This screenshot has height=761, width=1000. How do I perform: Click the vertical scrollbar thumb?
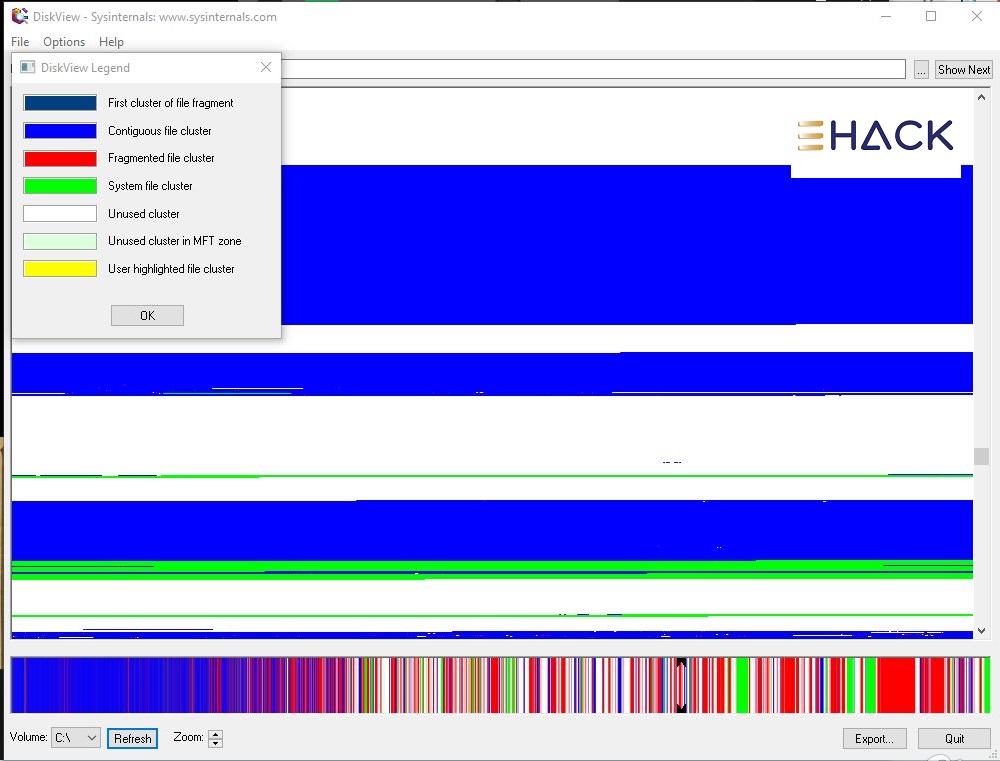(x=981, y=456)
